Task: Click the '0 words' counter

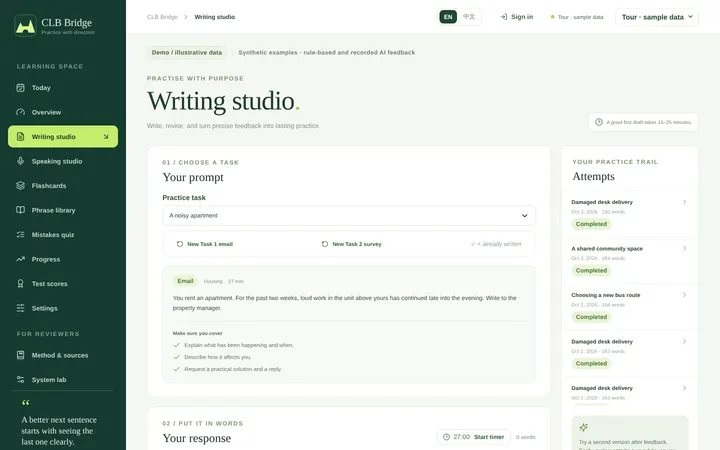Action: pyautogui.click(x=525, y=437)
